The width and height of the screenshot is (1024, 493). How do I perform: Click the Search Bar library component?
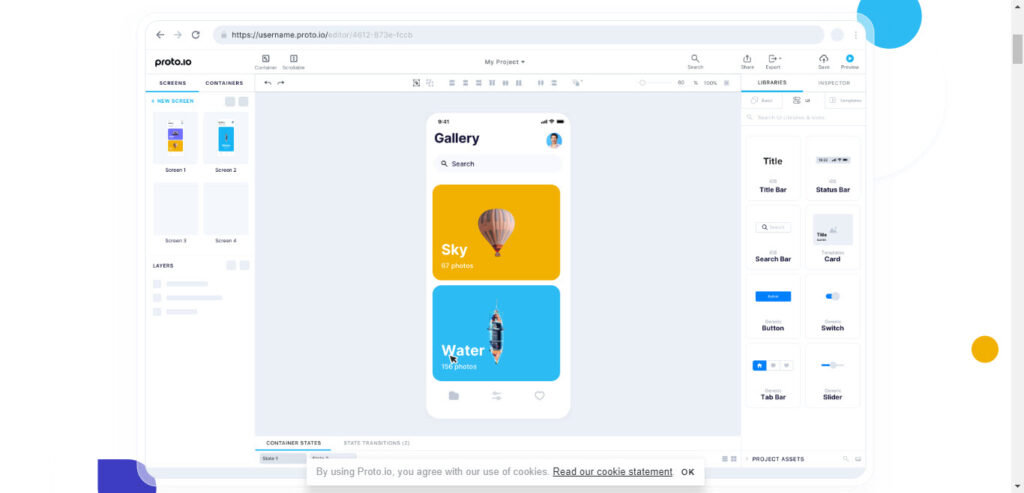[x=773, y=238]
